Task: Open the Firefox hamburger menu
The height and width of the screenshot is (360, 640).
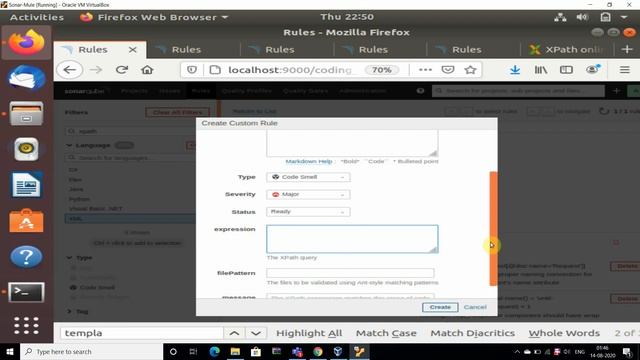Action: click(x=624, y=70)
